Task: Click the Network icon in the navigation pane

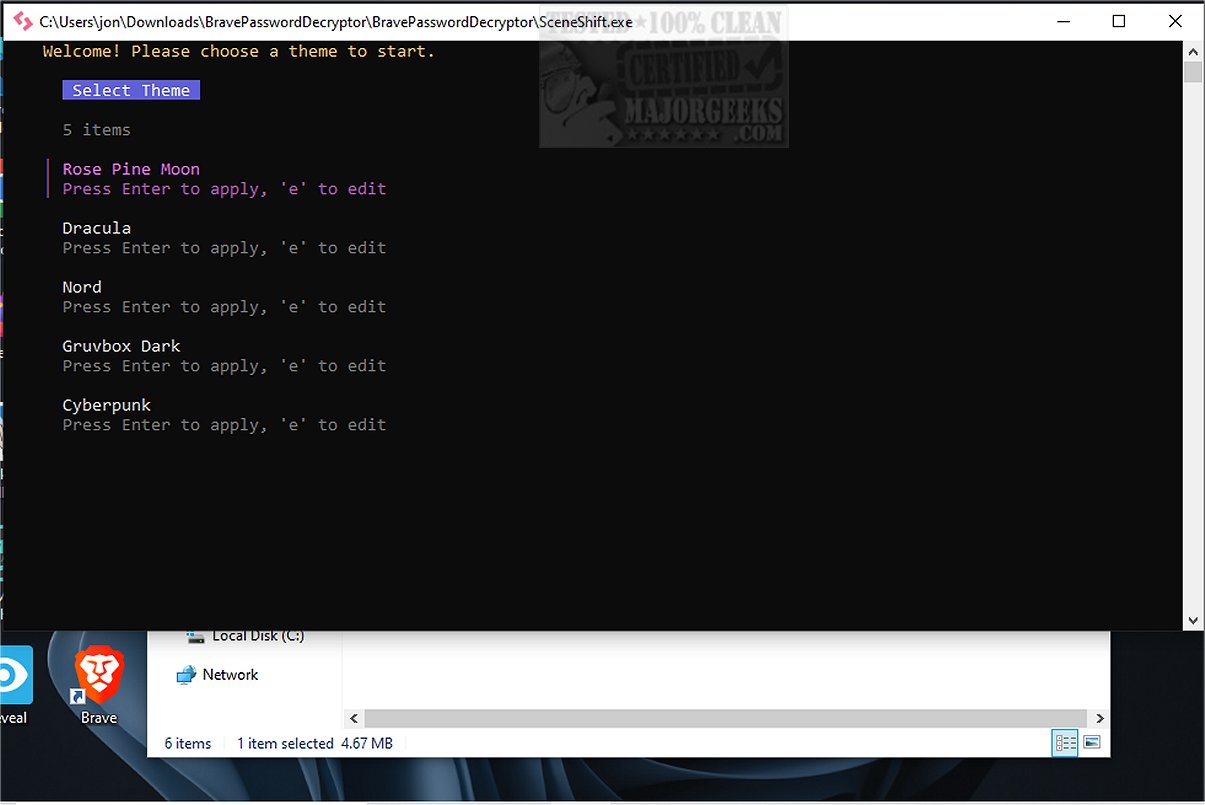Action: click(x=186, y=675)
